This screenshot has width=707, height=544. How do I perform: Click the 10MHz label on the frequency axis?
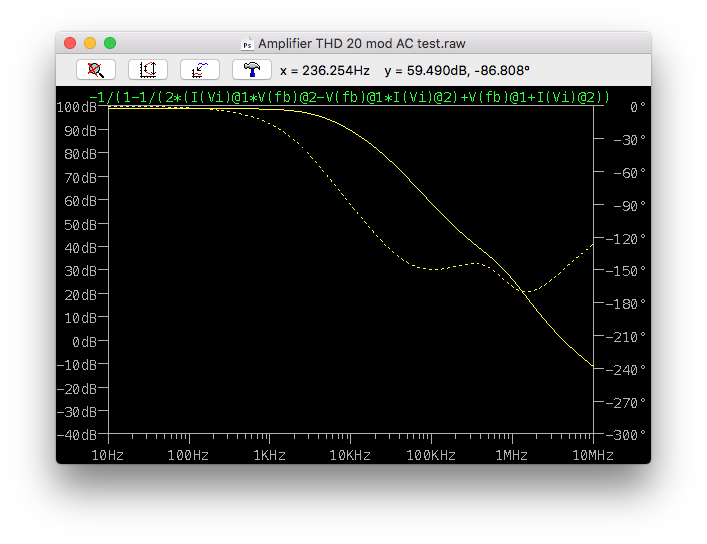click(x=593, y=455)
